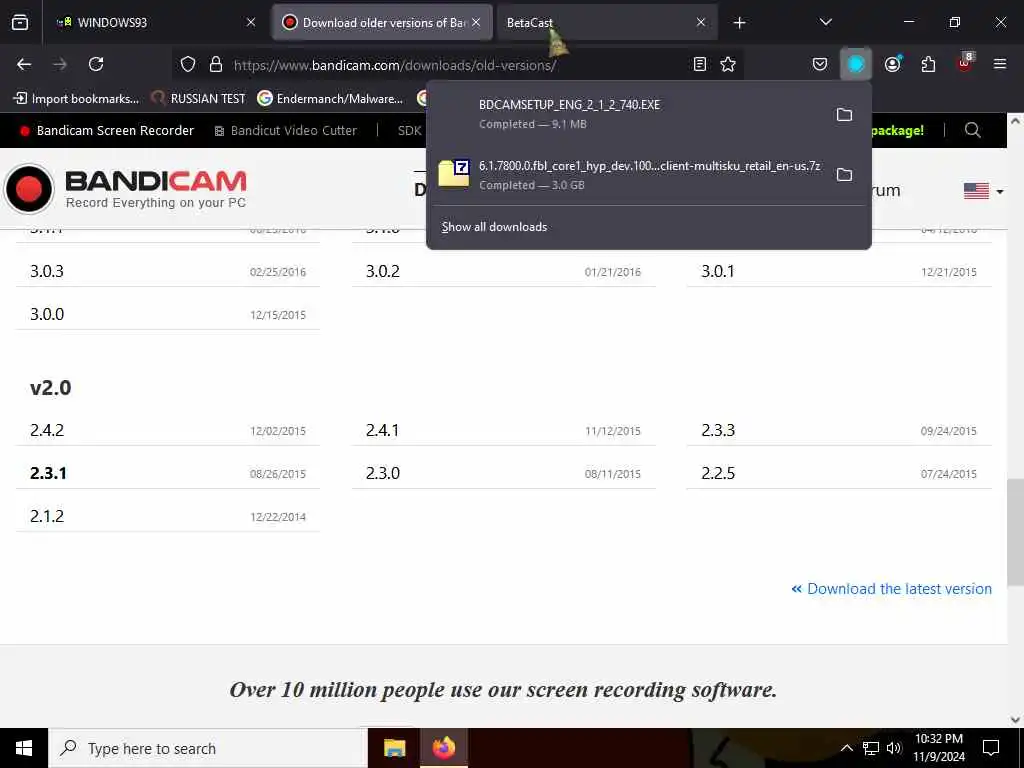Open Windows Start menu
This screenshot has width=1024, height=768.
[x=24, y=748]
